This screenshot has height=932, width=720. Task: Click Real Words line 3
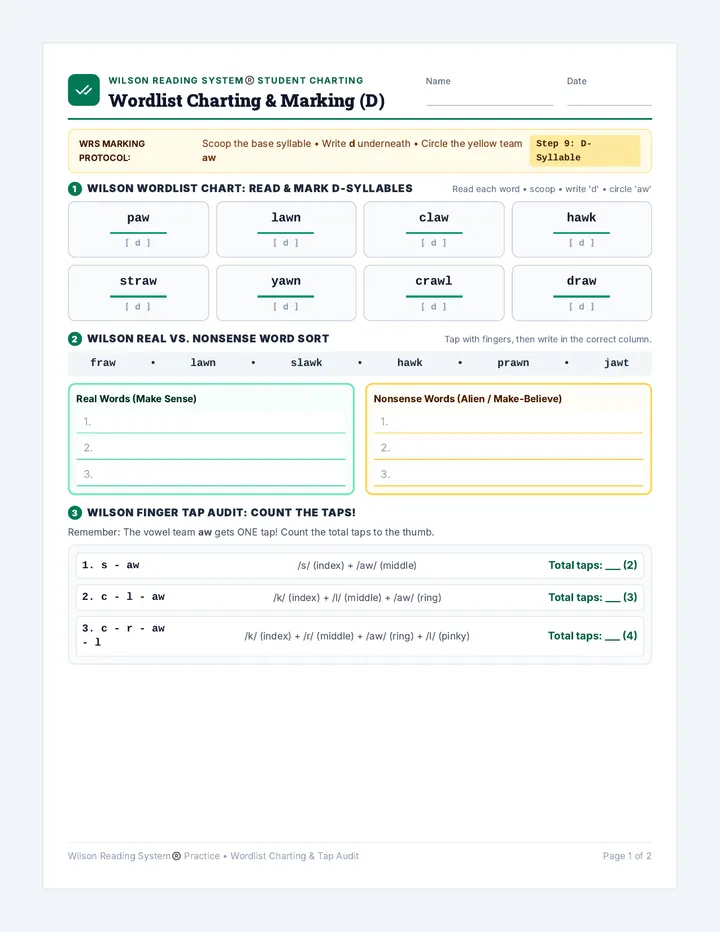tap(211, 474)
